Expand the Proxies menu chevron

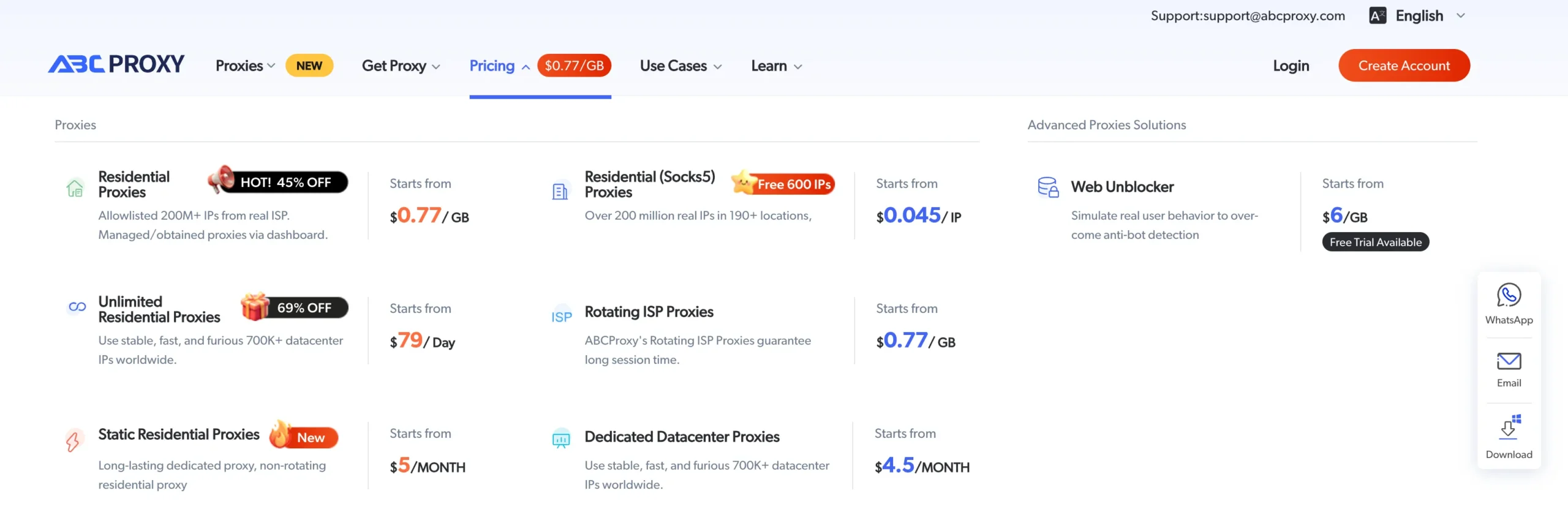point(271,66)
